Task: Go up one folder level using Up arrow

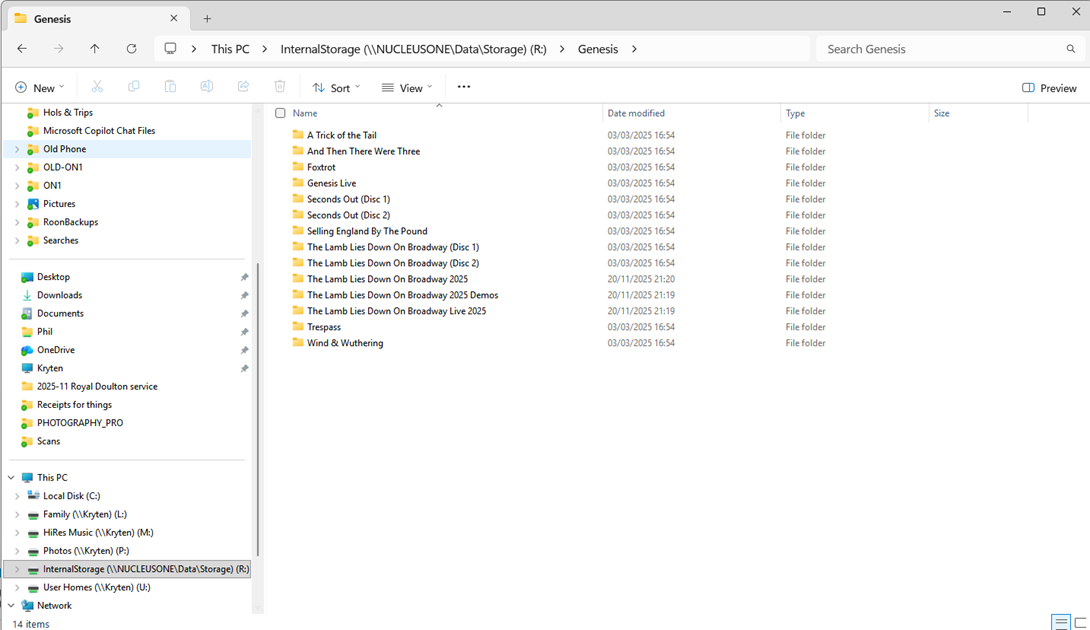Action: pos(95,49)
